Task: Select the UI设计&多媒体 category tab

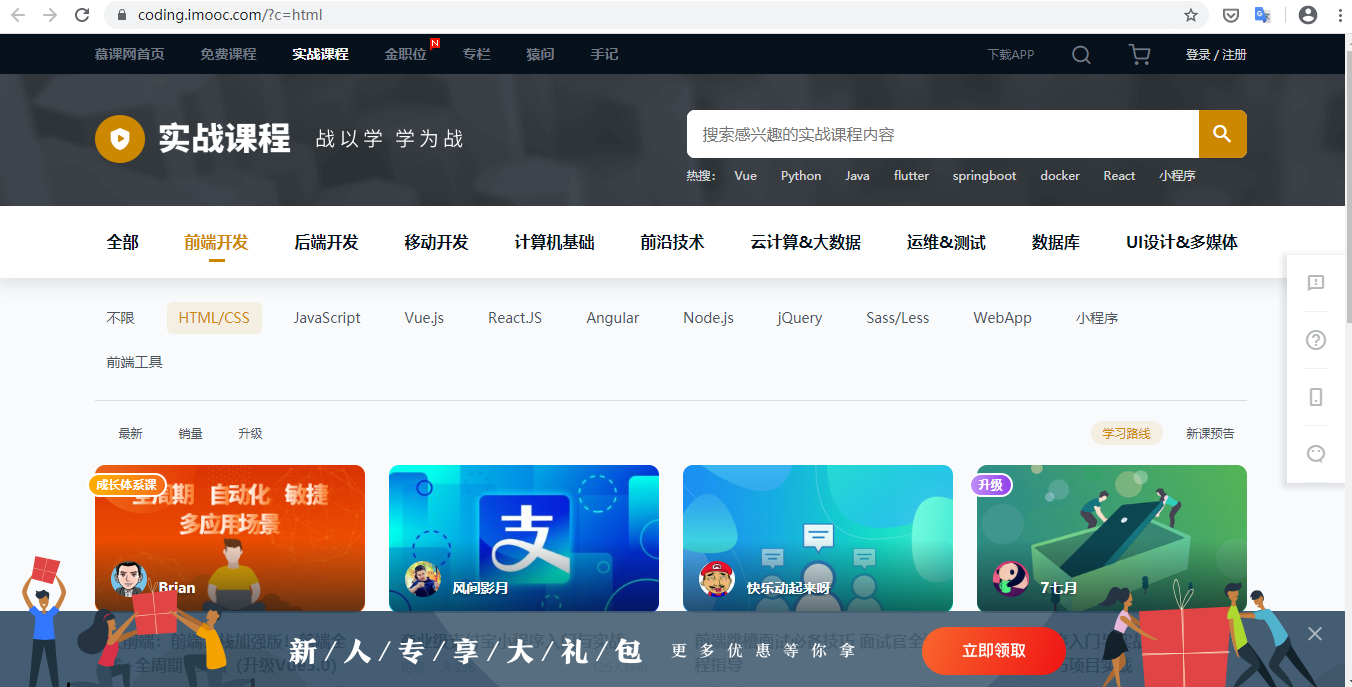Action: (1182, 242)
